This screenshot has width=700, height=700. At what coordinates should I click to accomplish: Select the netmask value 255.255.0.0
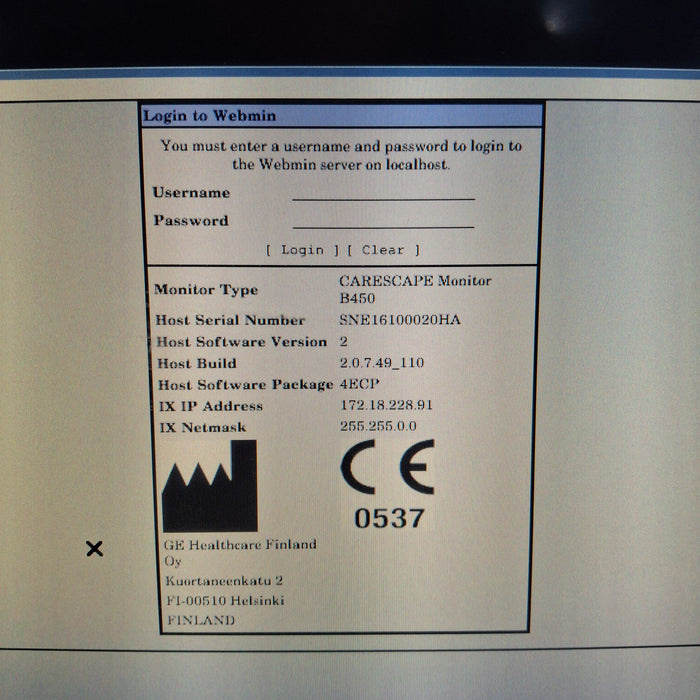click(x=378, y=427)
